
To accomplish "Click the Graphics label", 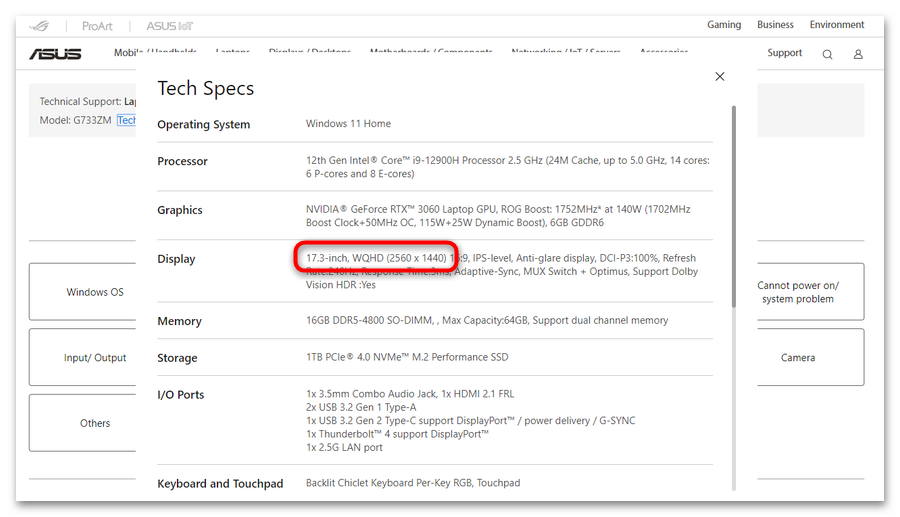I will [180, 210].
